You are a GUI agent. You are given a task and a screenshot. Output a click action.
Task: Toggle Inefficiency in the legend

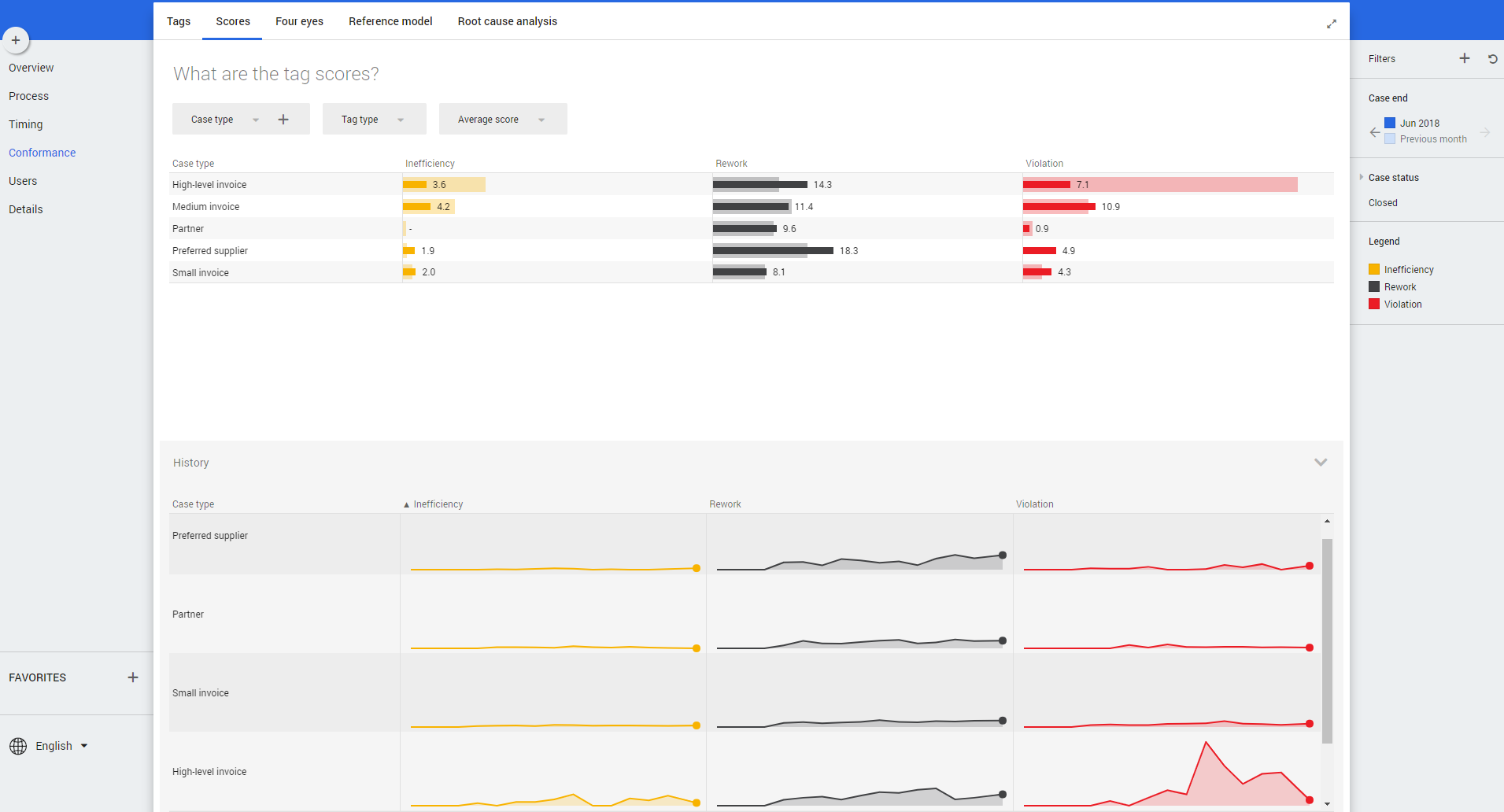[x=1408, y=270]
